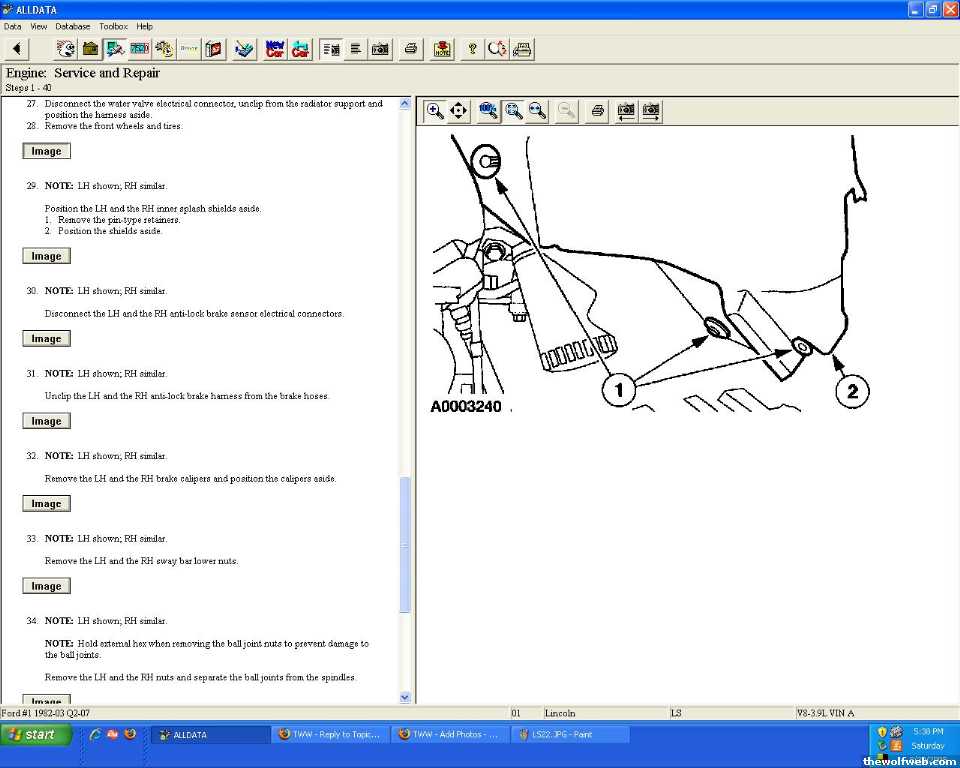Image resolution: width=960 pixels, height=768 pixels.
Task: Click Image button under step 28
Action: pyautogui.click(x=46, y=151)
